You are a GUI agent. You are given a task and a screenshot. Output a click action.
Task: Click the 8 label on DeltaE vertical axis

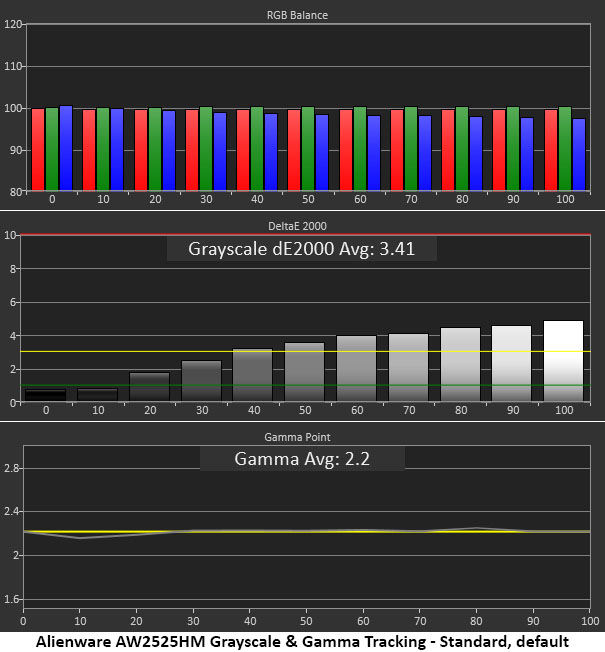click(x=13, y=269)
